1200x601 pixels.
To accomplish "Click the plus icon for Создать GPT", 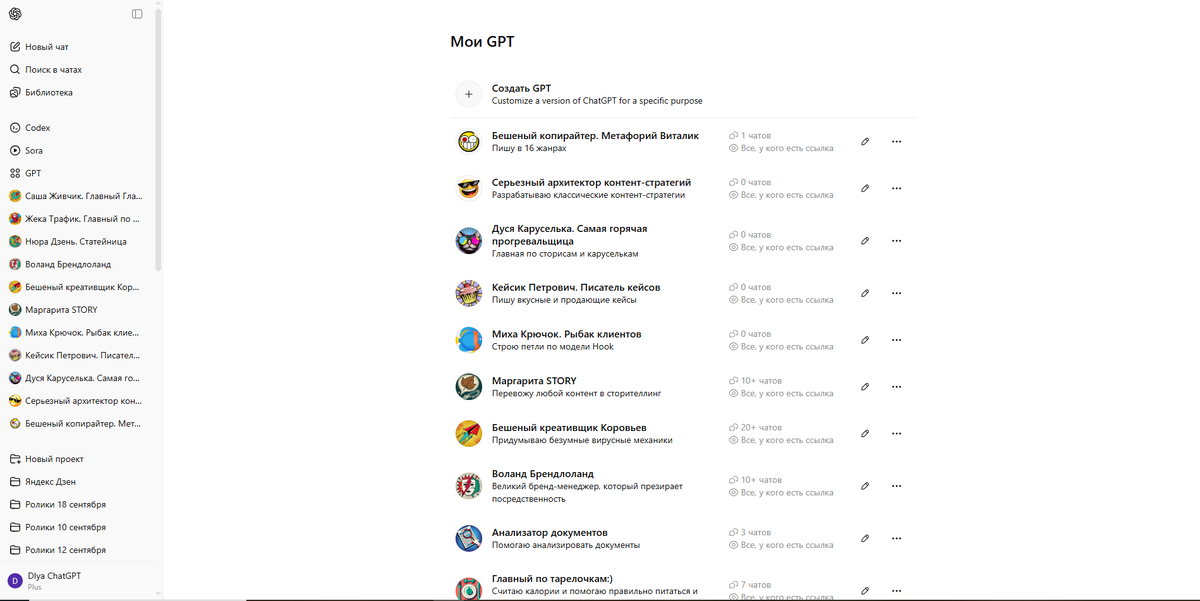I will coord(468,94).
